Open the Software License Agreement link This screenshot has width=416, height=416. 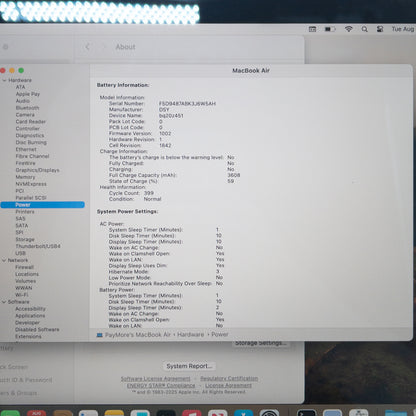(x=155, y=379)
